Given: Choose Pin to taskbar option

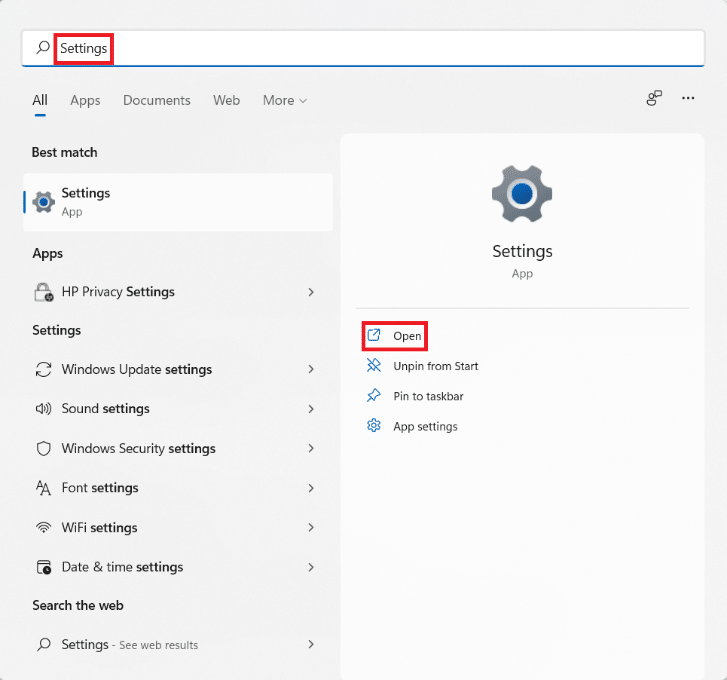Looking at the screenshot, I should [427, 396].
